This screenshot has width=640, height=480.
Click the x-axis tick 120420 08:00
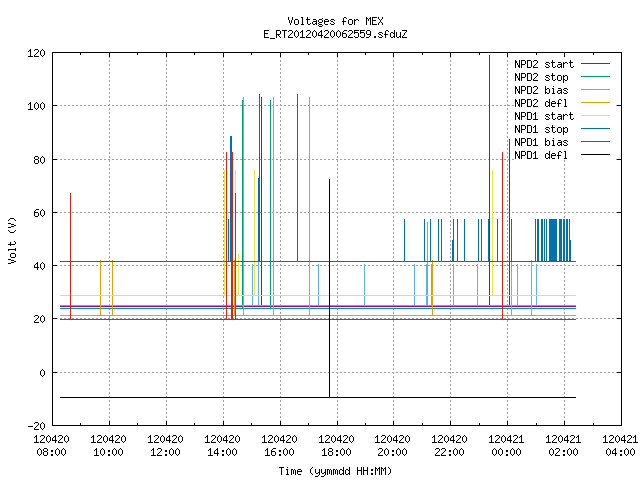[51, 446]
